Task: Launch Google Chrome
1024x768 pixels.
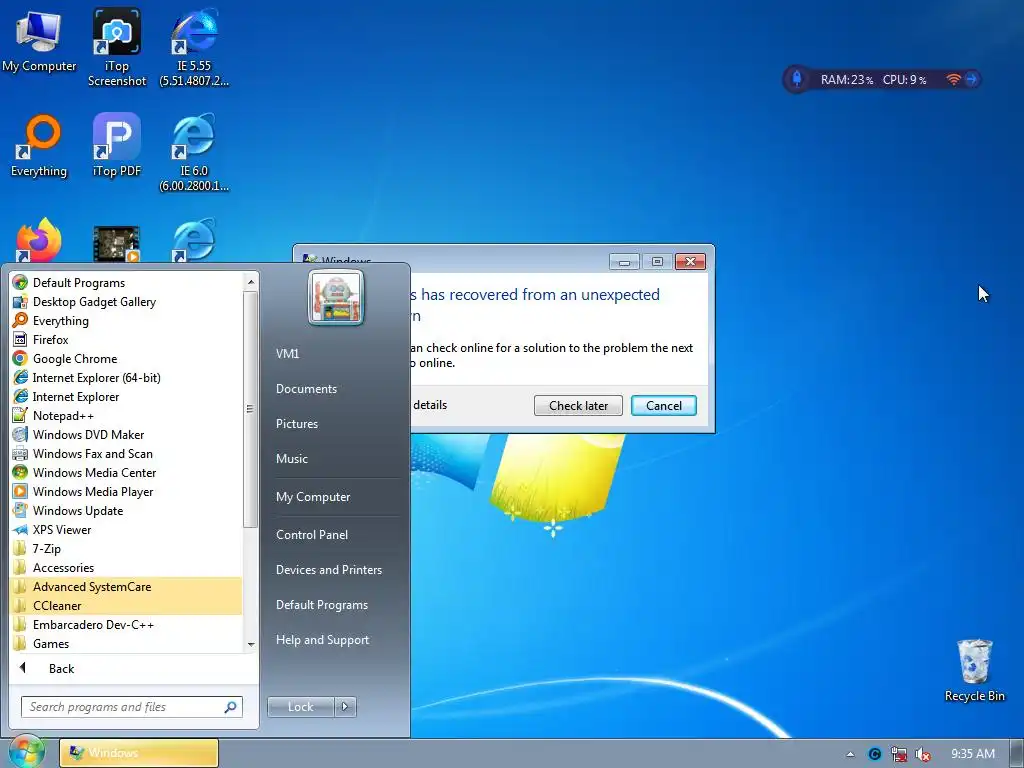Action: pyautogui.click(x=127, y=359)
